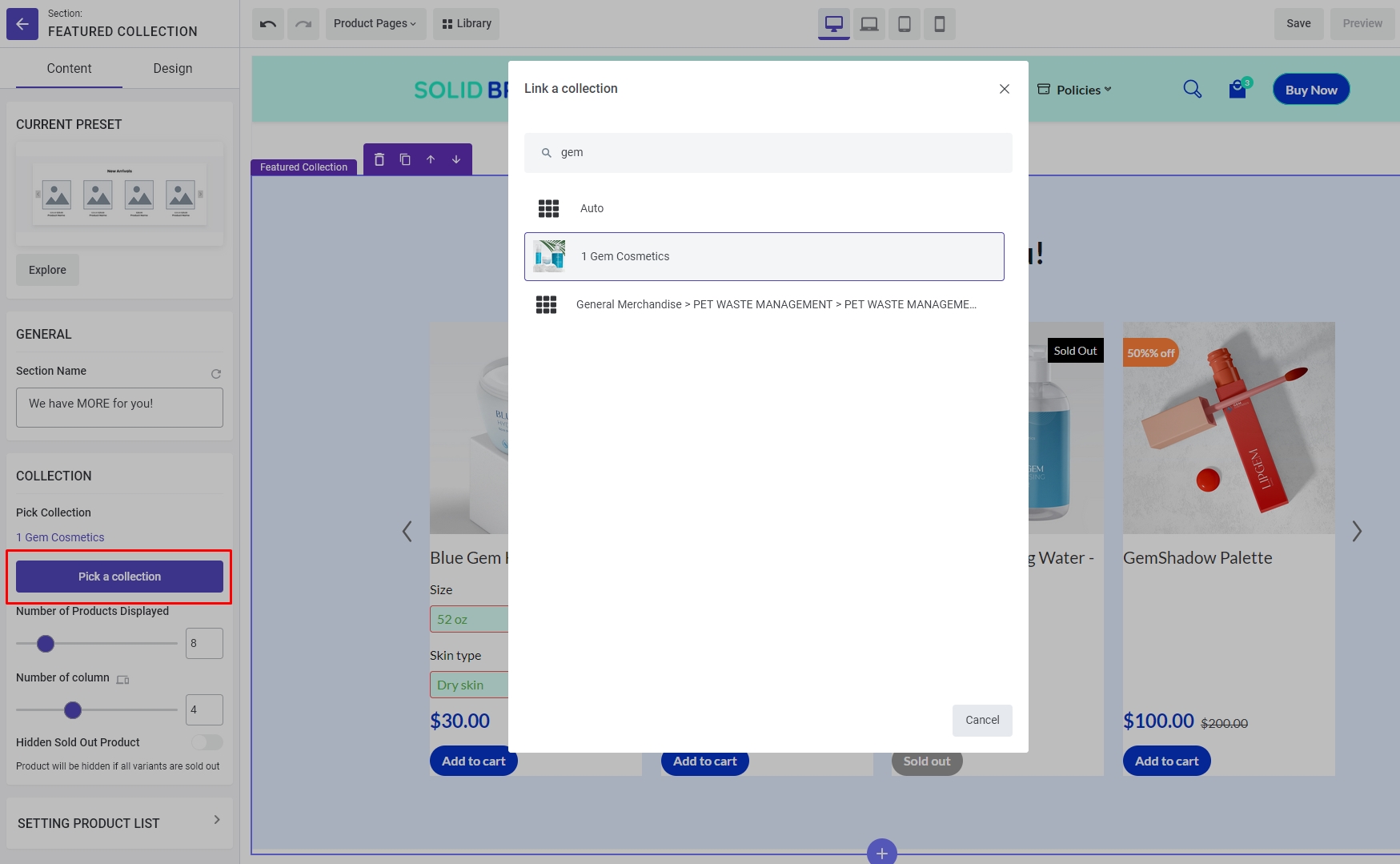Close the Link a collection dialog
Screen dimensions: 1400x864
click(1005, 89)
